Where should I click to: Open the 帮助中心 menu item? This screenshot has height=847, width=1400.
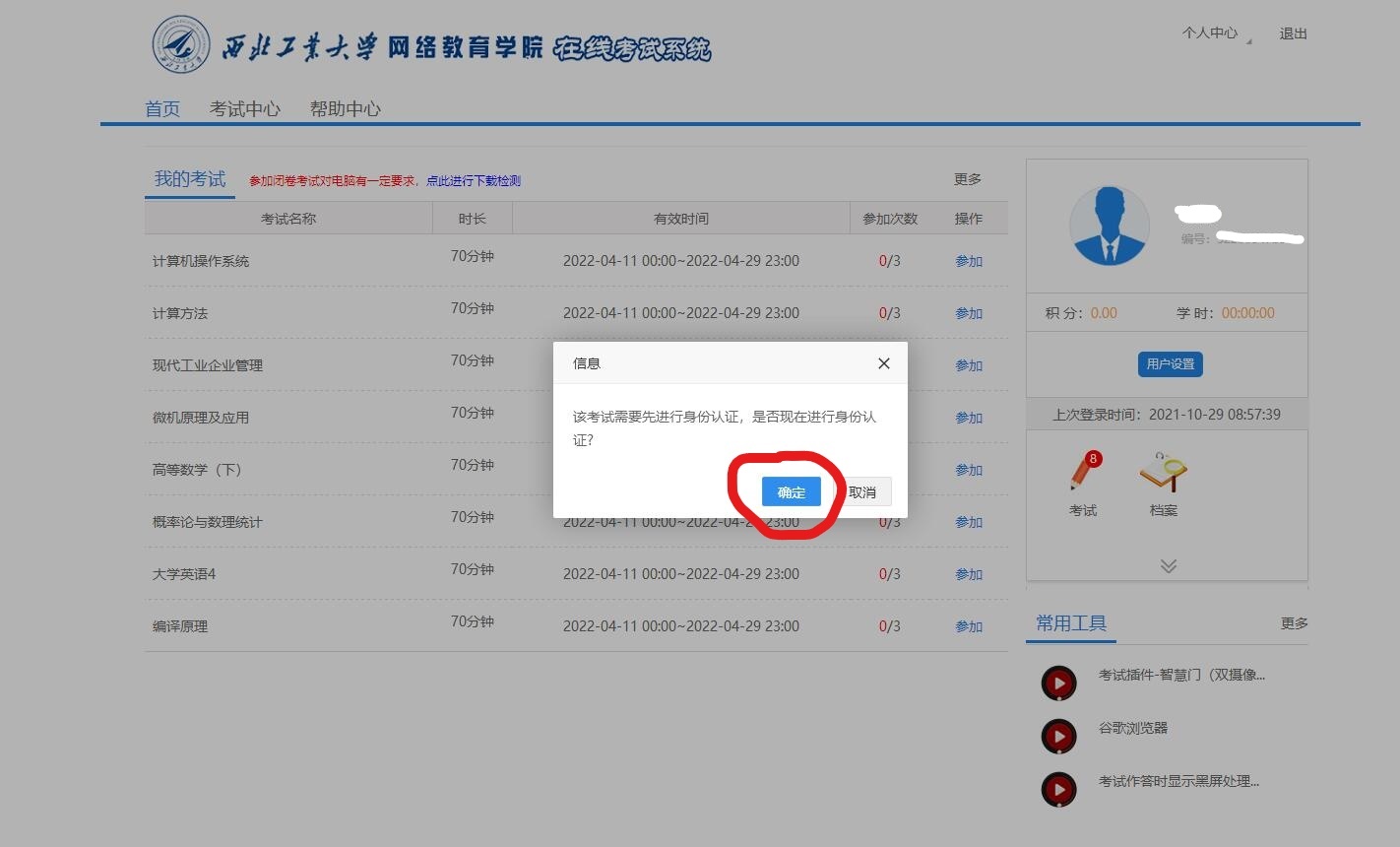click(x=345, y=108)
